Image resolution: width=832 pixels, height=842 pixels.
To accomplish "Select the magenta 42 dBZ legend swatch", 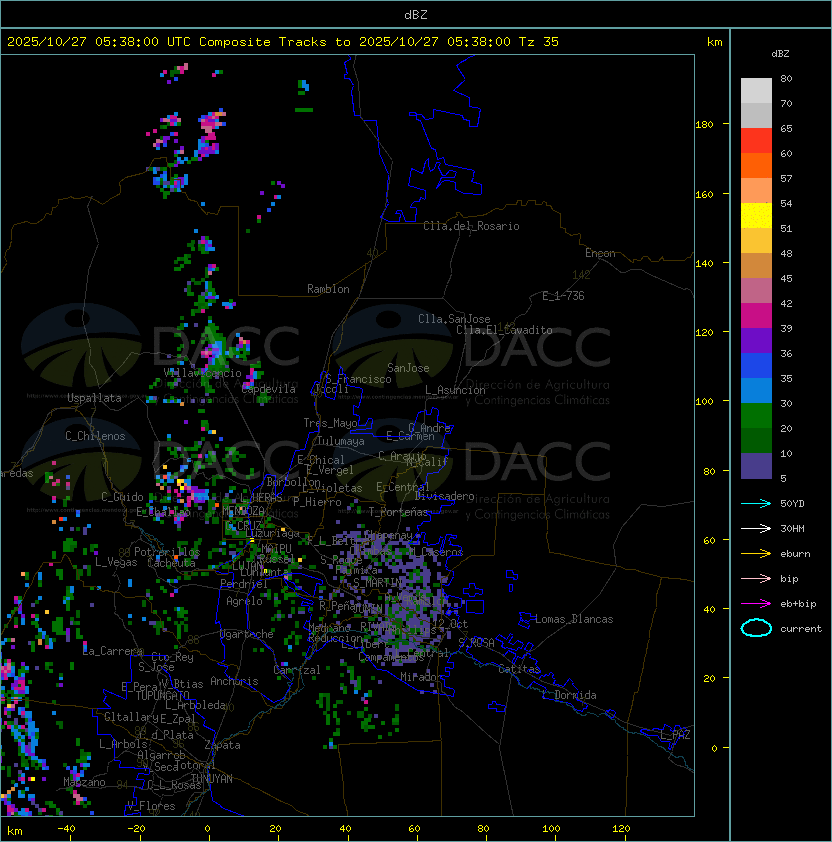I will click(756, 316).
